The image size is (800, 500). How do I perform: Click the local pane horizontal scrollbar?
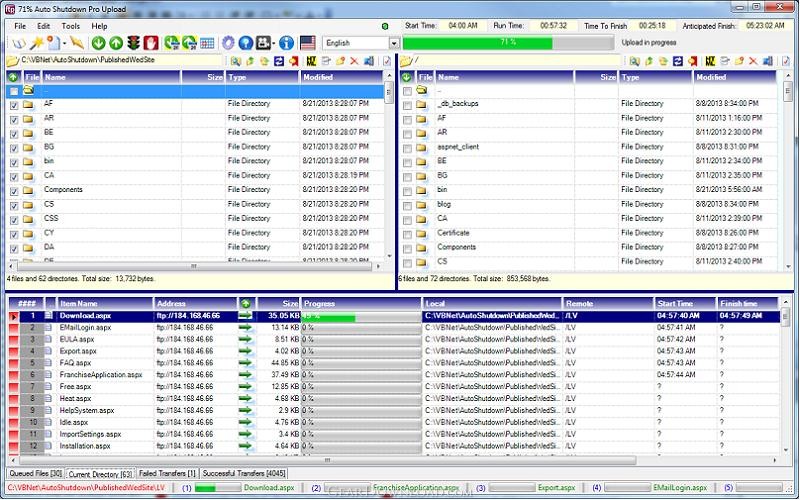[194, 266]
